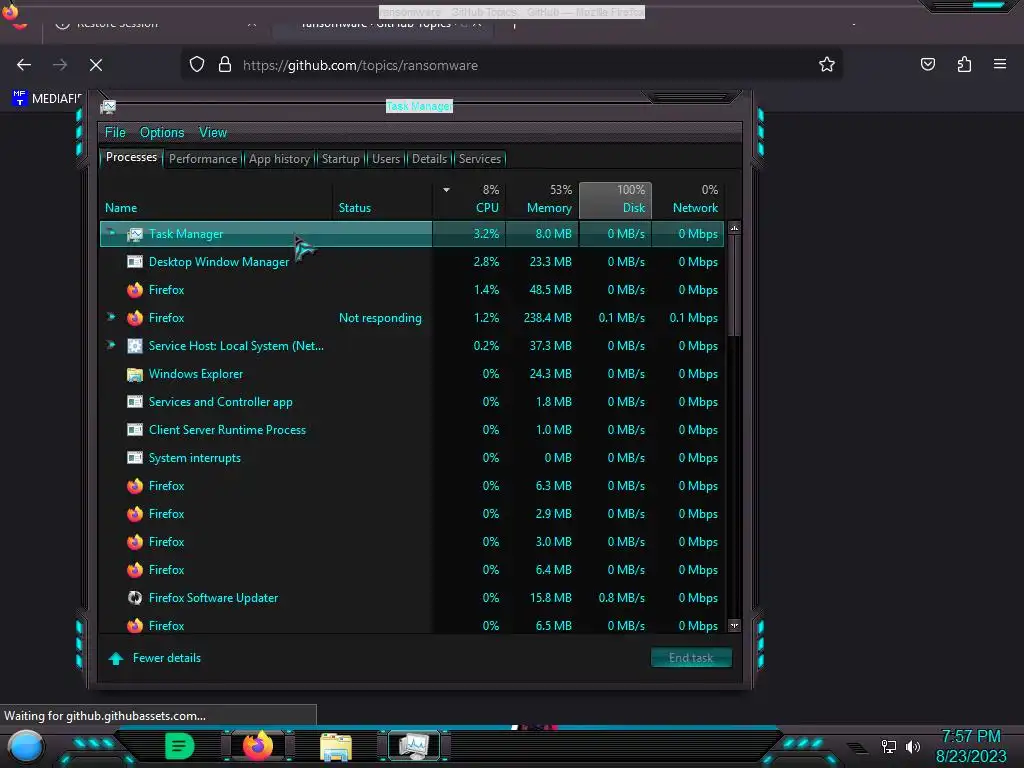Click the End task button
The image size is (1024, 768).
click(691, 658)
